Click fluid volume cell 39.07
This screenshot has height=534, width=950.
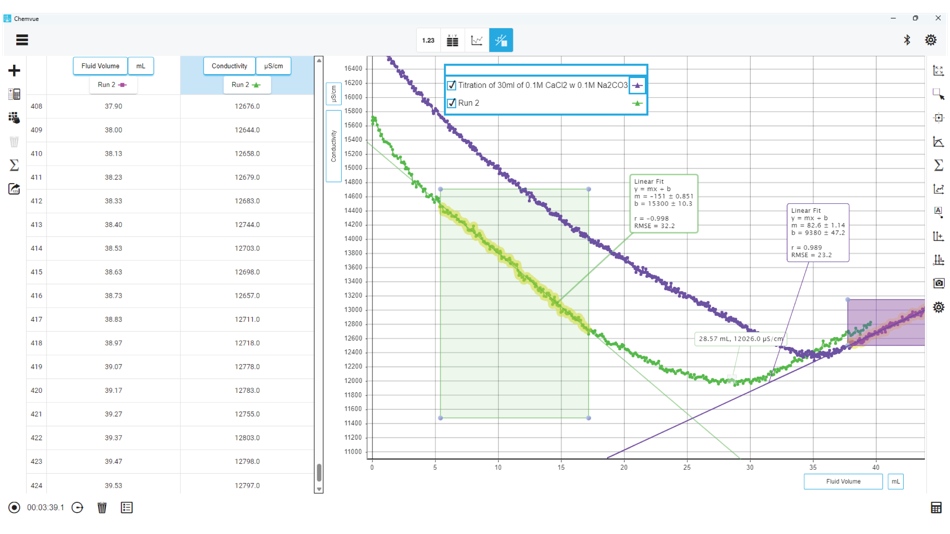pos(113,367)
